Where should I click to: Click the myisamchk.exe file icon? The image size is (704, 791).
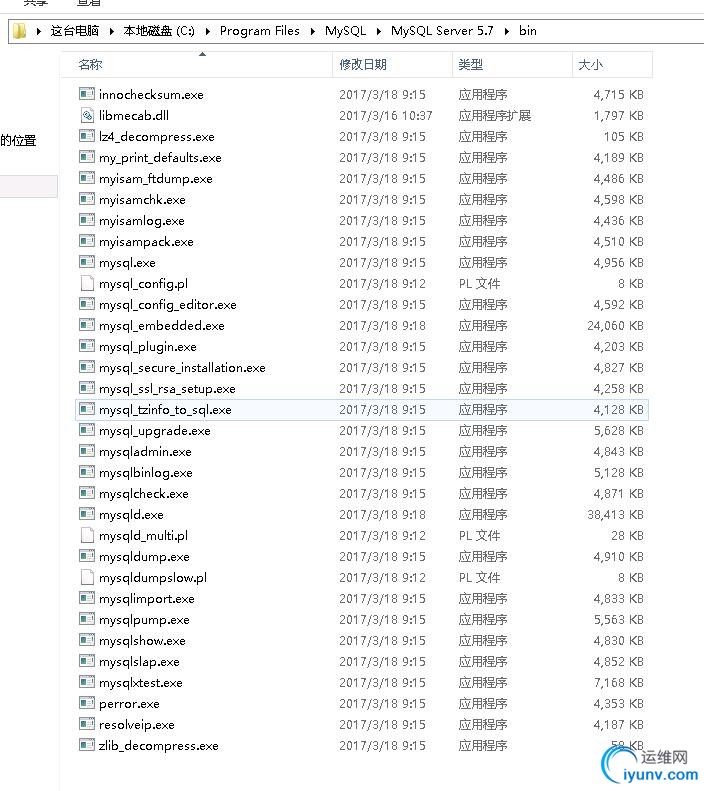(x=87, y=199)
